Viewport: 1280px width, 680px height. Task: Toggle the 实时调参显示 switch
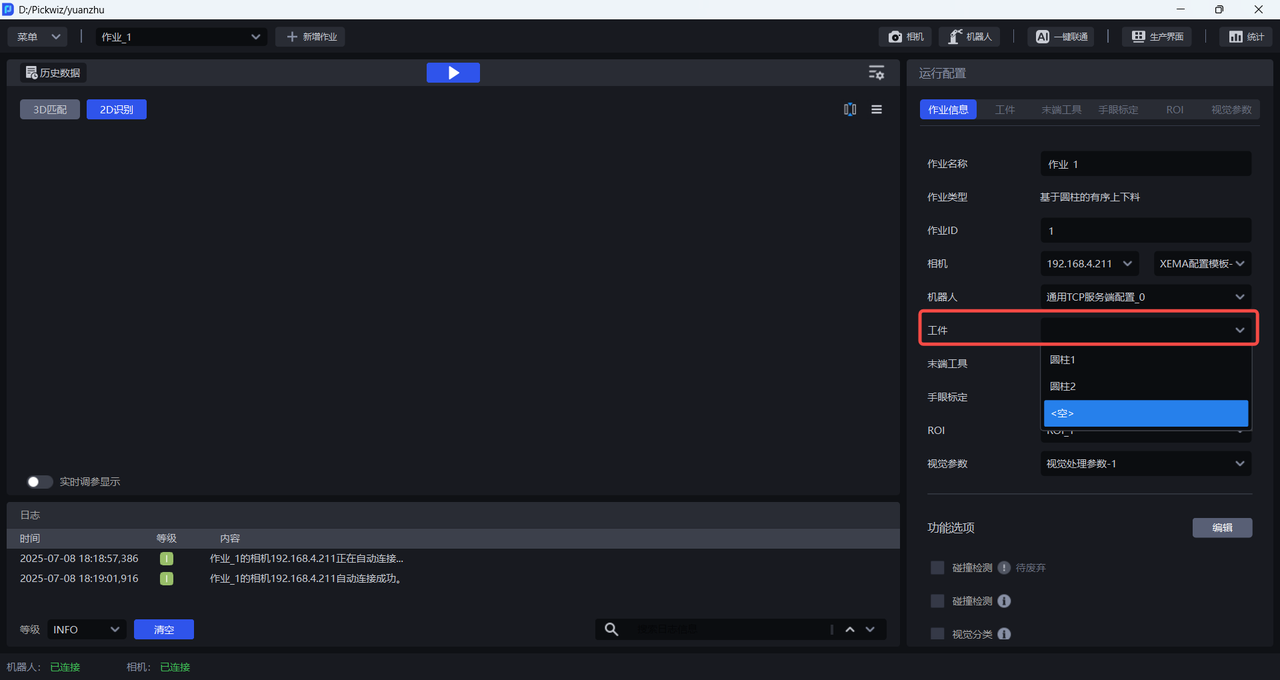[x=40, y=482]
